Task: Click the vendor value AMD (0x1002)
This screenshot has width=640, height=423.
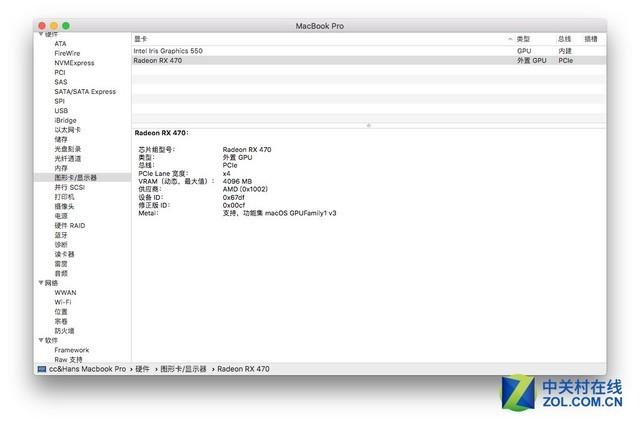Action: 245,189
